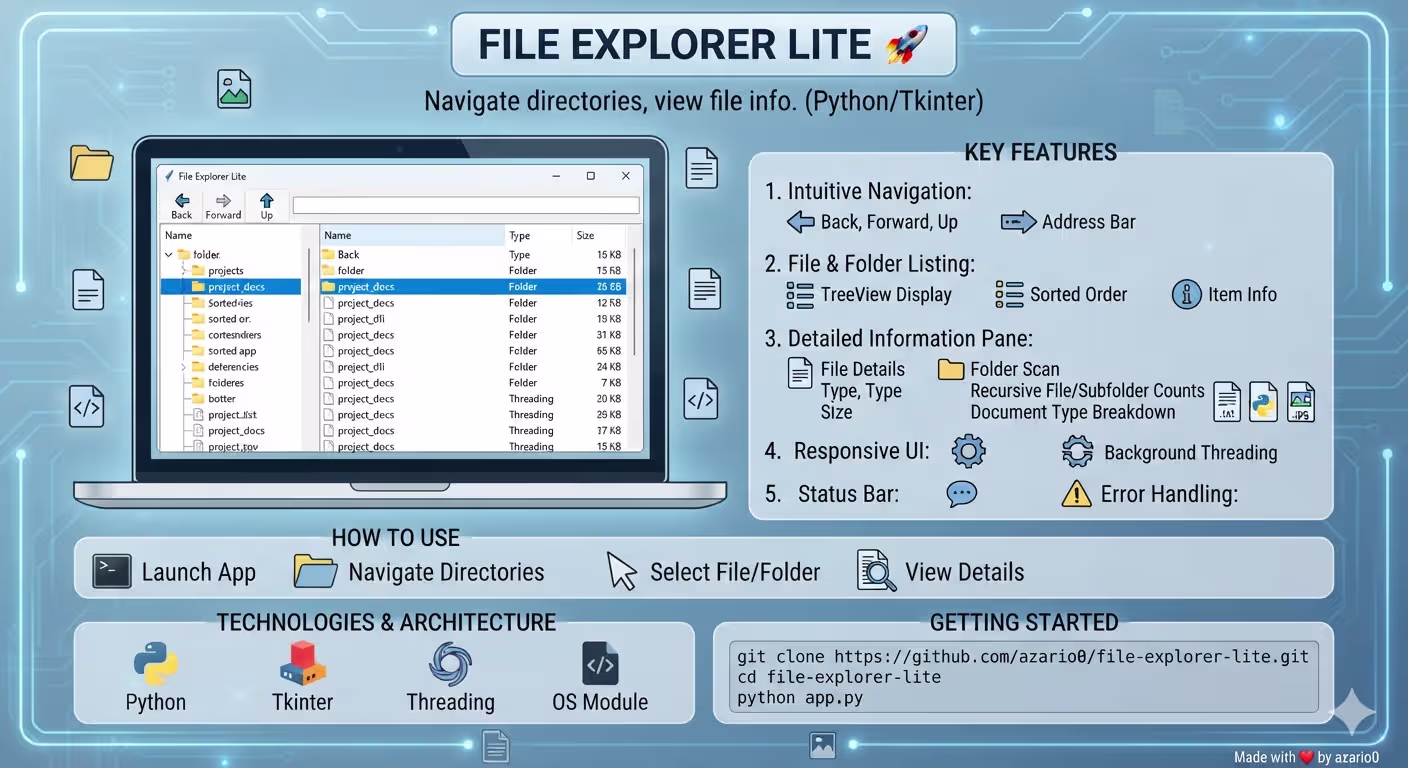This screenshot has height=768, width=1408.
Task: Click the Background Threading gear-arrows icon
Action: point(1077,452)
